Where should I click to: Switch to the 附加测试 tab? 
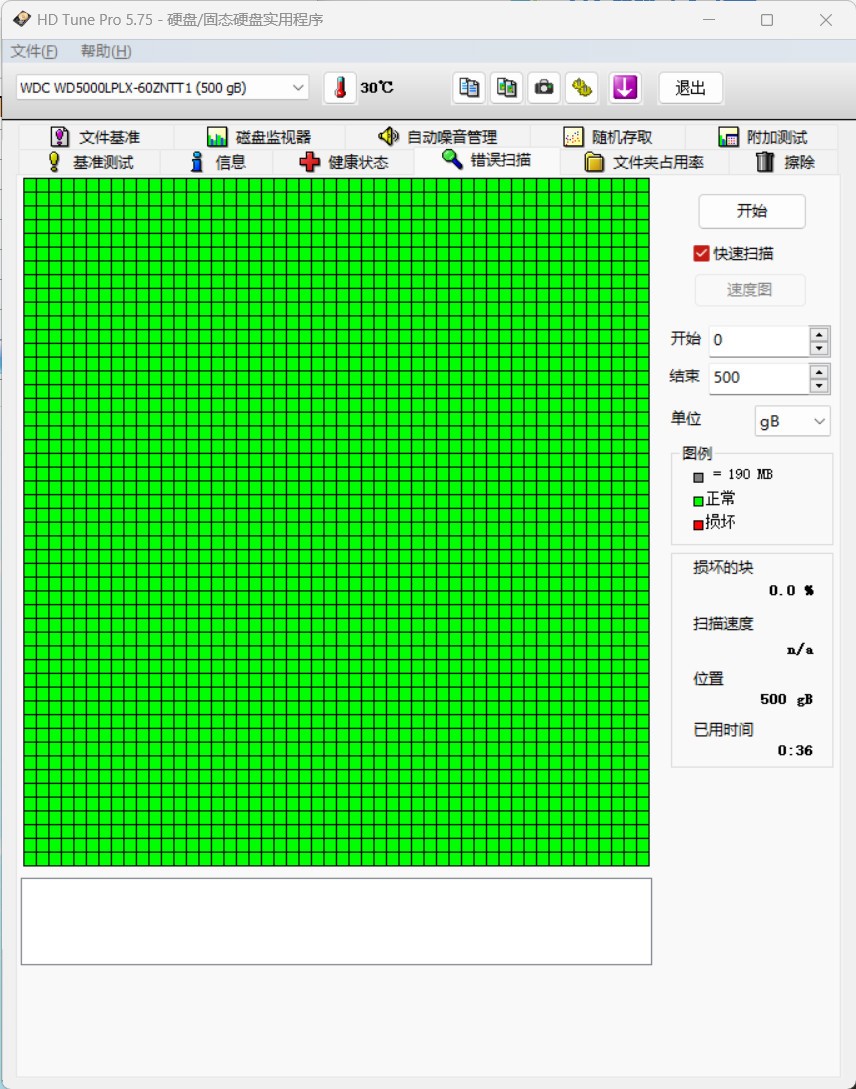point(762,137)
